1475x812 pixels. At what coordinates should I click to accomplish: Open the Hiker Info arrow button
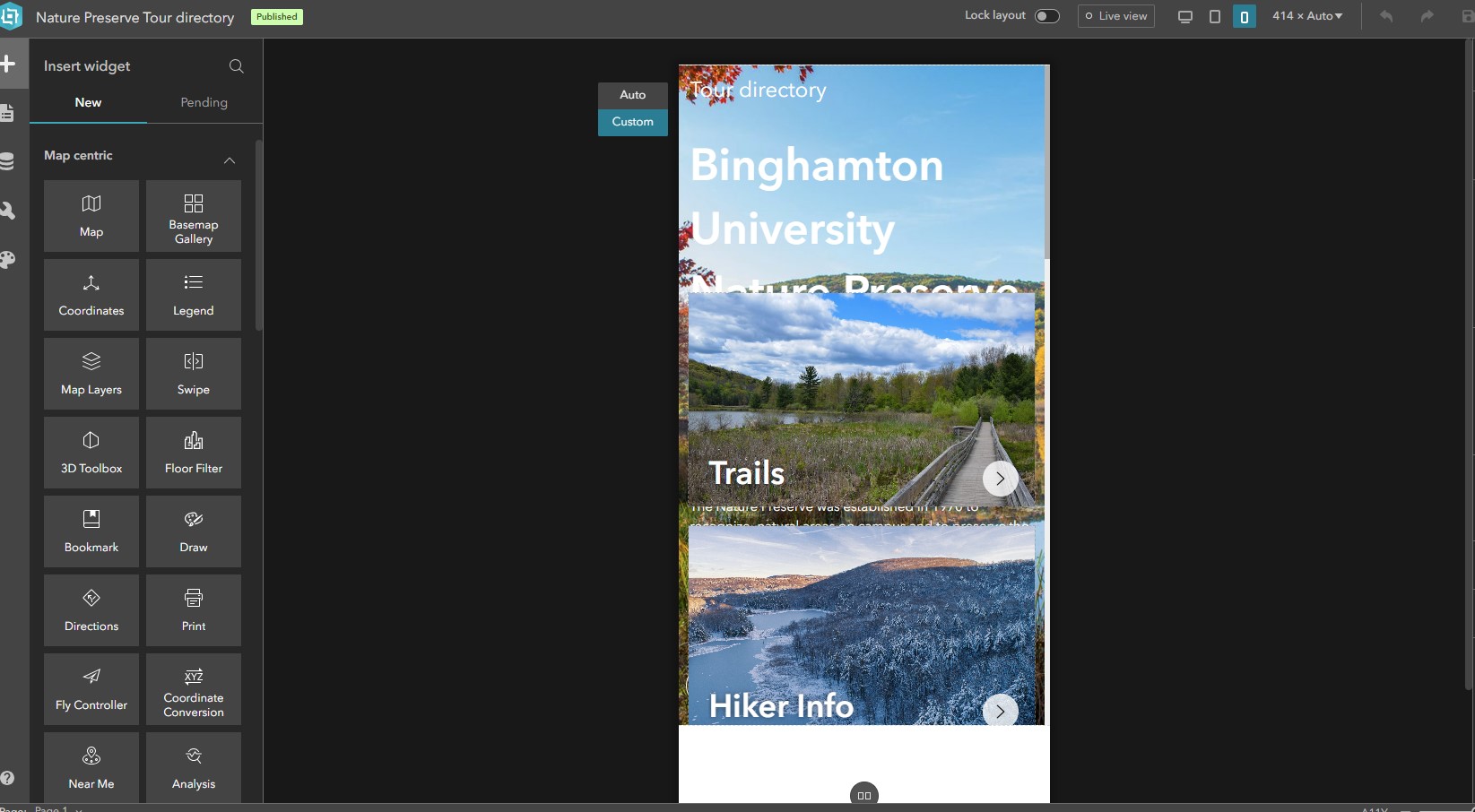tap(1000, 711)
